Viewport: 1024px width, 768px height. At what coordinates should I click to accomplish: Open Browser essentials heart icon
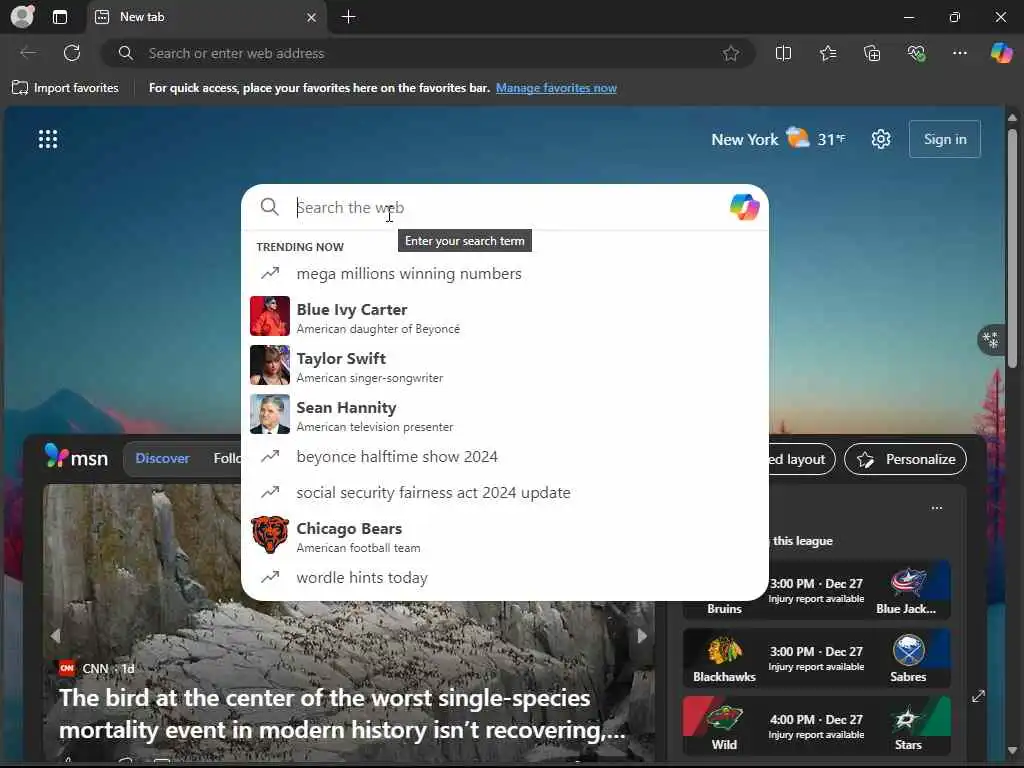coord(916,54)
